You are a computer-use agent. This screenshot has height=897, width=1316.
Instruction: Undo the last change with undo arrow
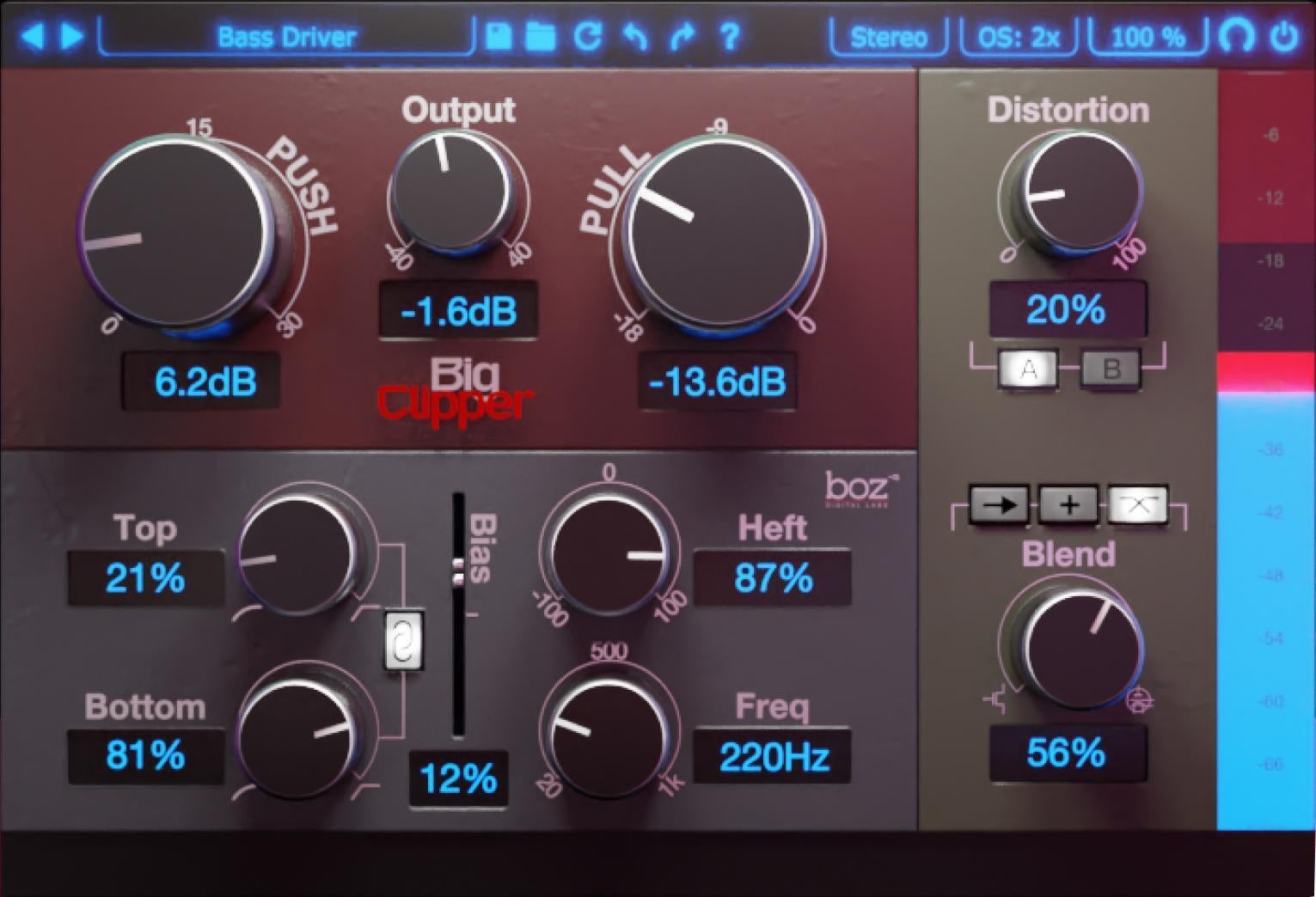point(636,37)
